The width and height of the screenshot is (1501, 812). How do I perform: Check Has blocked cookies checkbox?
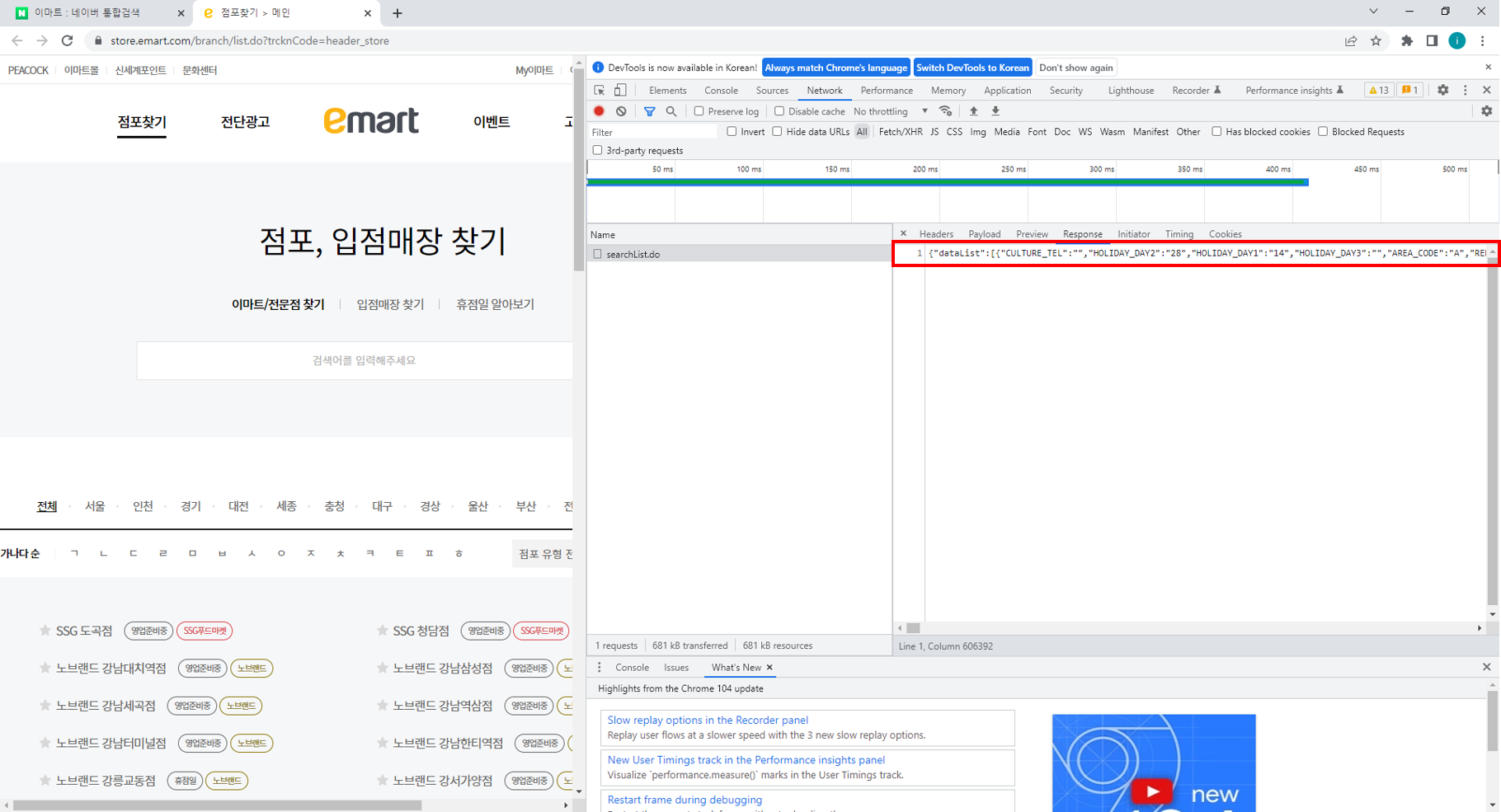pos(1216,132)
